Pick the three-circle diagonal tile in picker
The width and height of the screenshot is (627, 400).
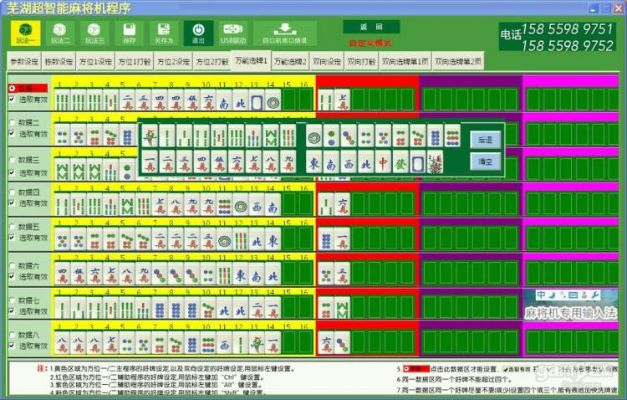(x=349, y=136)
